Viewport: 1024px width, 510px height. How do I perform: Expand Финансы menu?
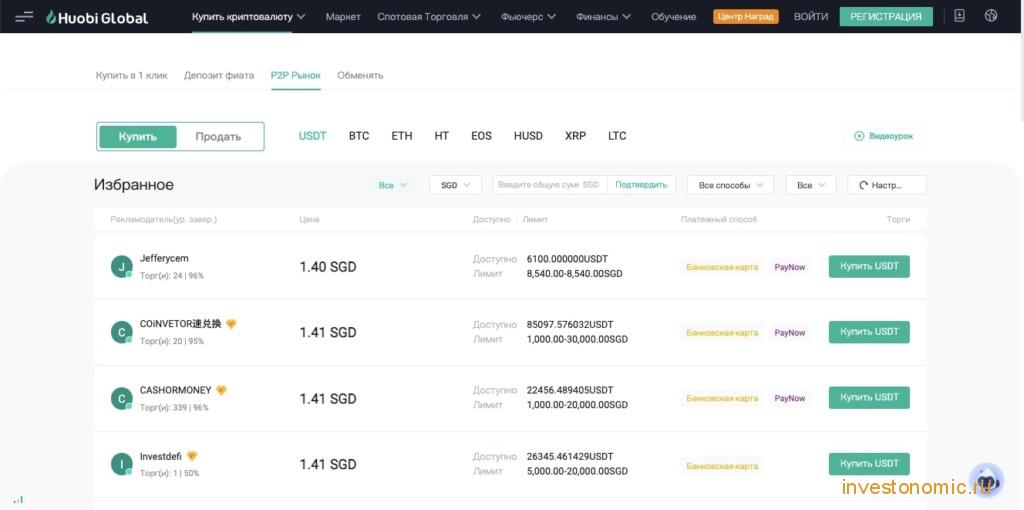click(603, 16)
